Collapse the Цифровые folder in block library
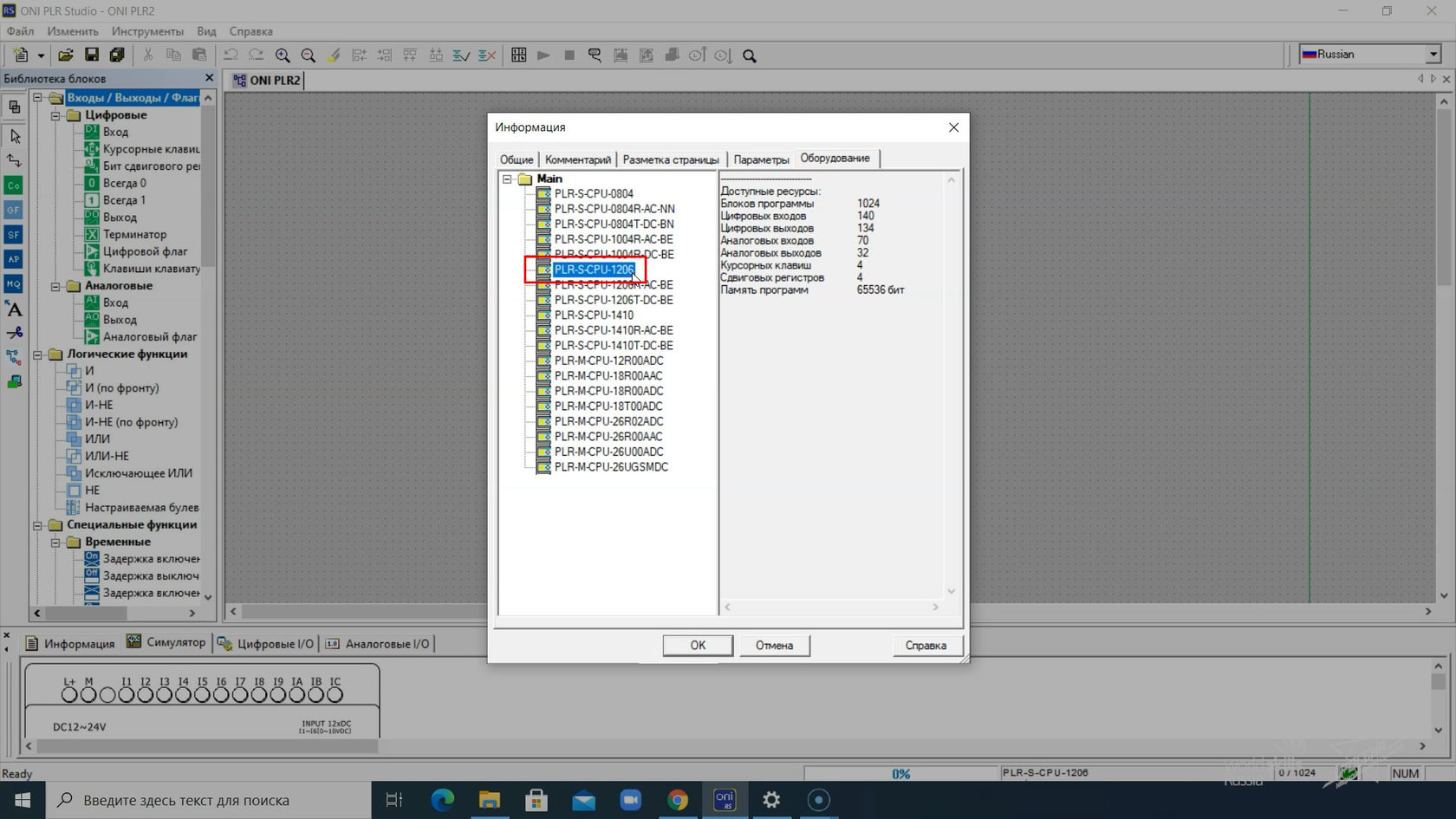 coord(55,115)
